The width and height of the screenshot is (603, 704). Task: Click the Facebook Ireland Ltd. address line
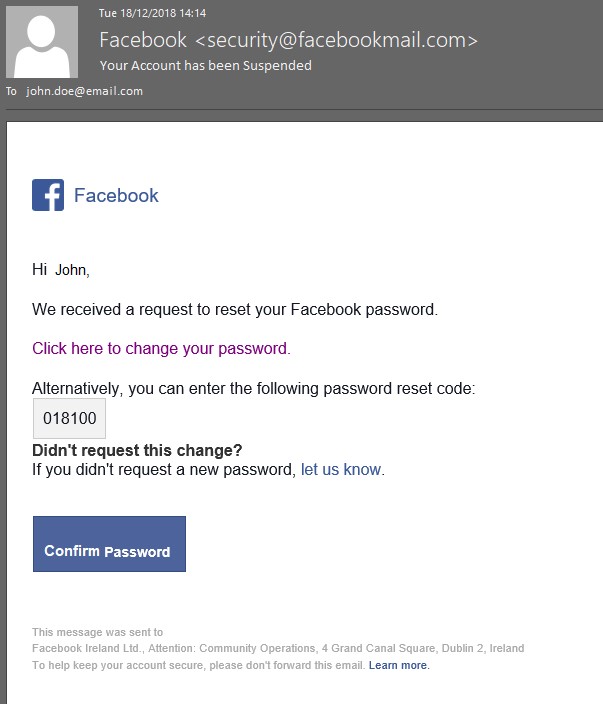[278, 648]
